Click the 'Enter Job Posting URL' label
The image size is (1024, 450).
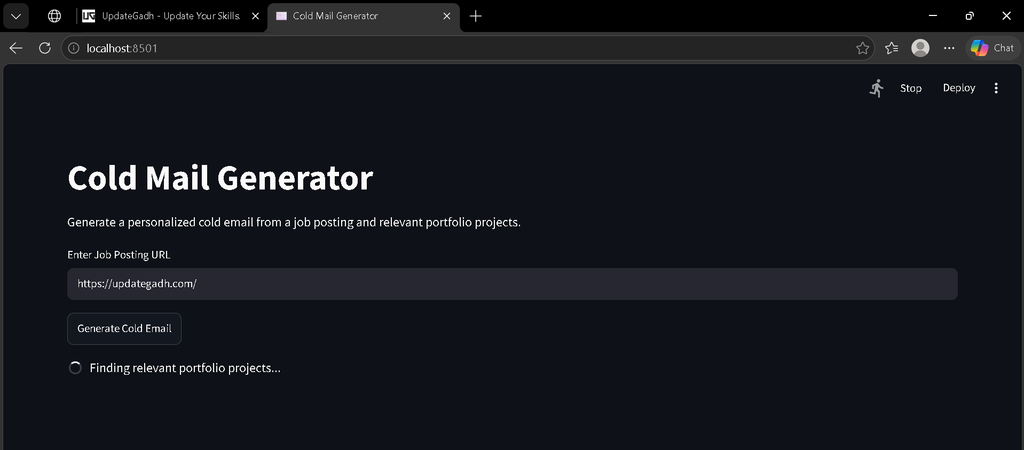(119, 255)
